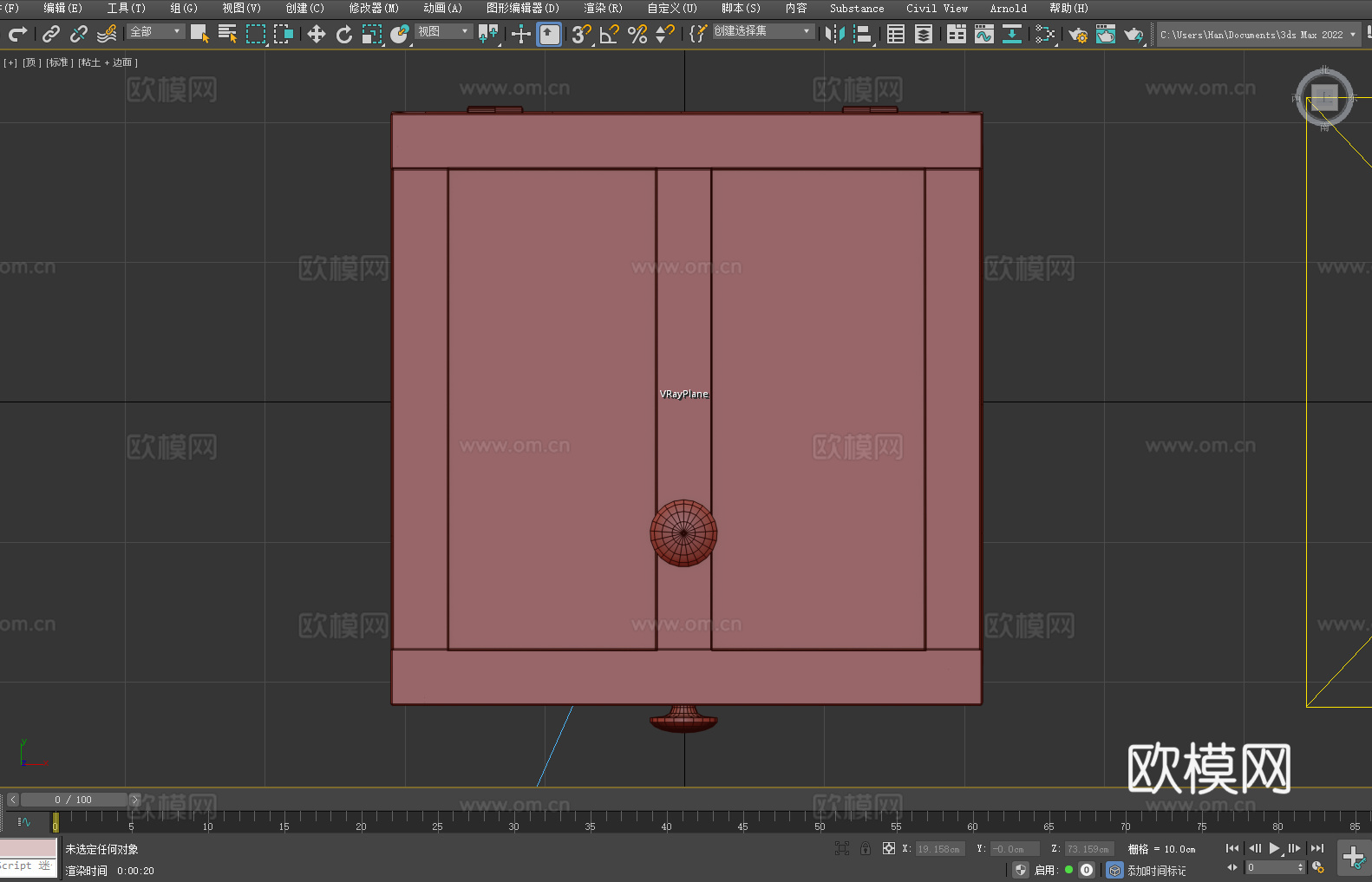Image resolution: width=1372 pixels, height=882 pixels.
Task: Click Go to Start playback button
Action: [x=1232, y=848]
